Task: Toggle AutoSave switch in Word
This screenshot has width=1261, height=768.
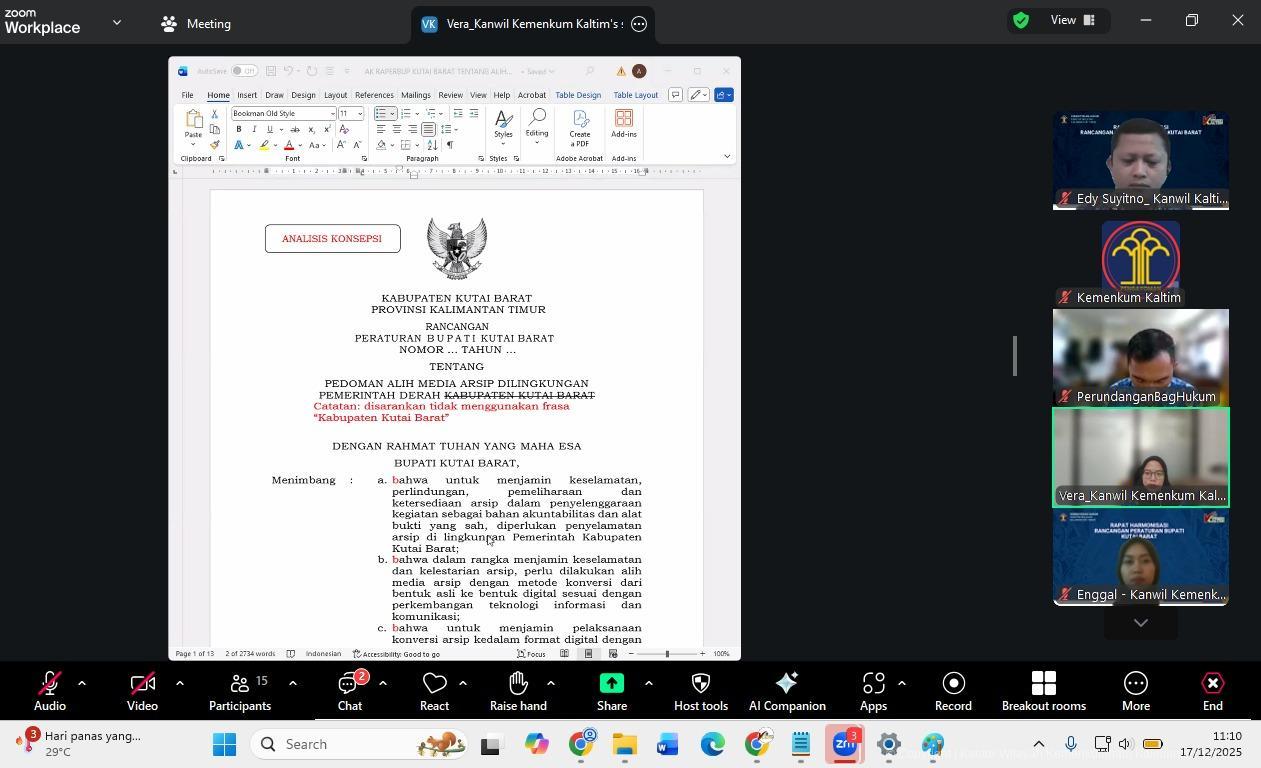Action: coord(243,71)
